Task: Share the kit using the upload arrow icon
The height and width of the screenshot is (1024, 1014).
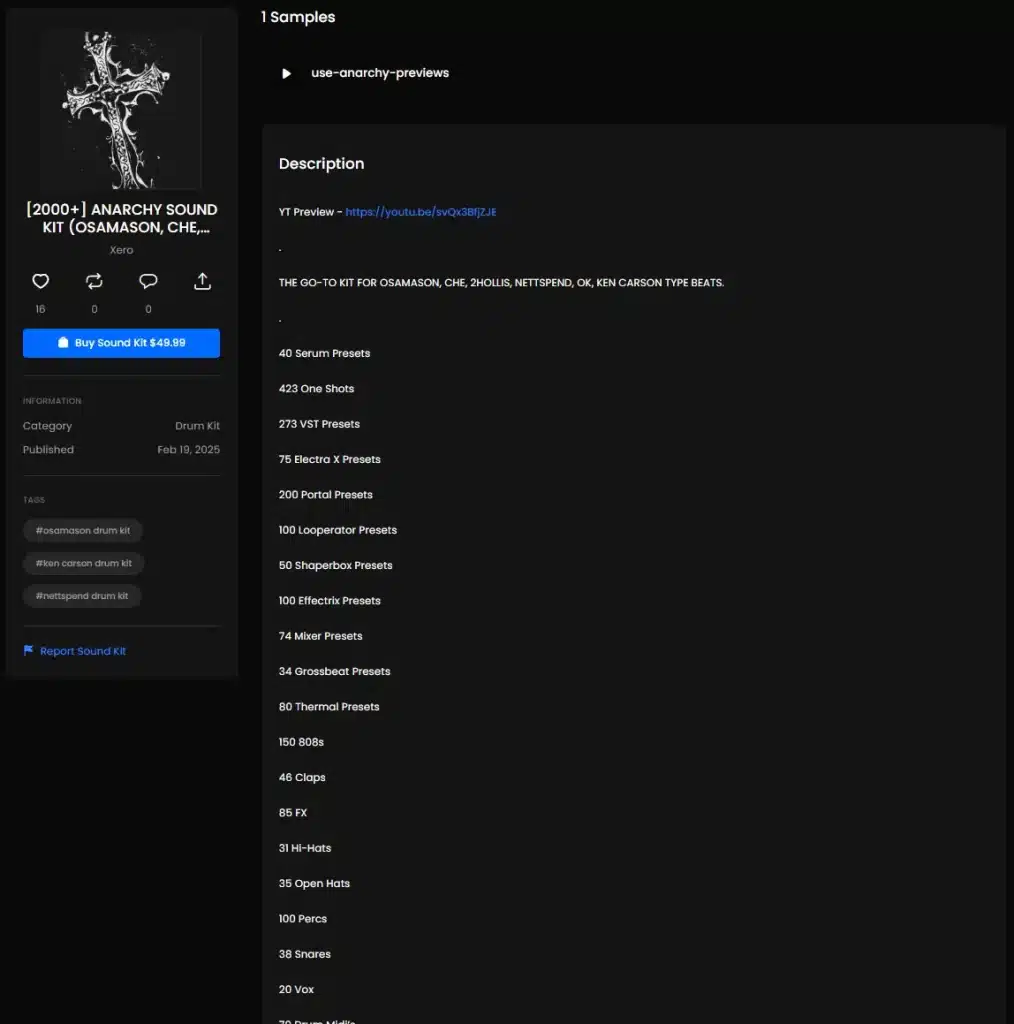Action: (202, 282)
